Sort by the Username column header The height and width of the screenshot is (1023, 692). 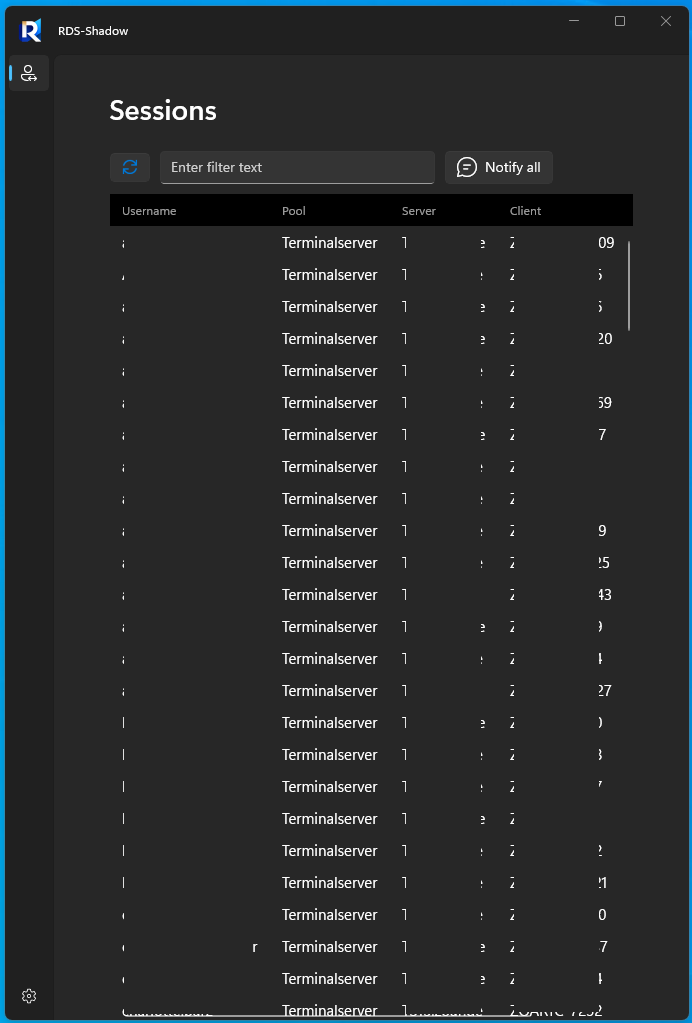click(x=149, y=211)
